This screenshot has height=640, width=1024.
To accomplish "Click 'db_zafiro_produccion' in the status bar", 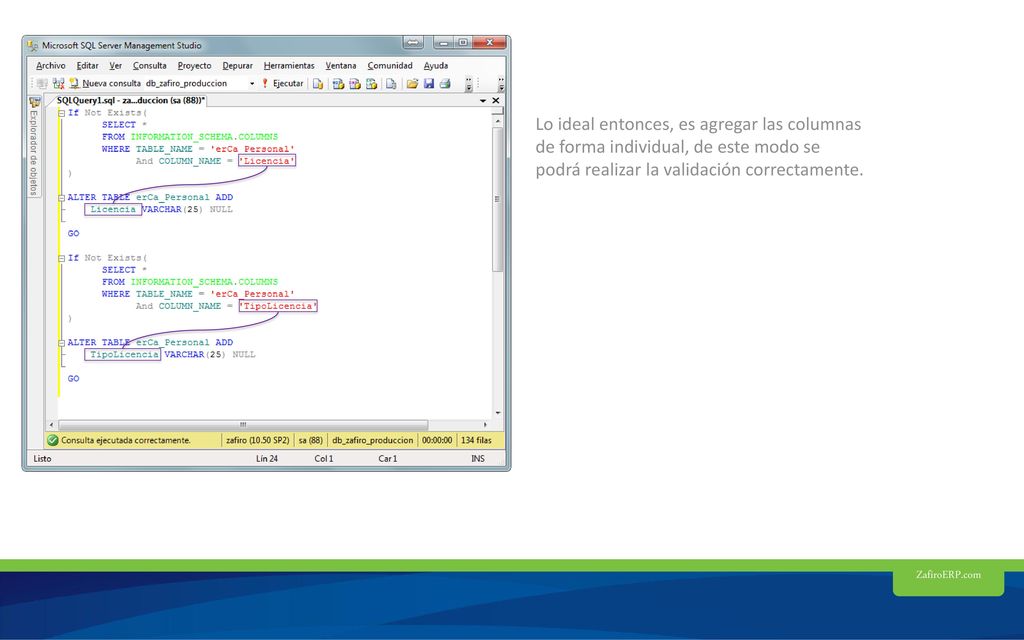I will 373,441.
